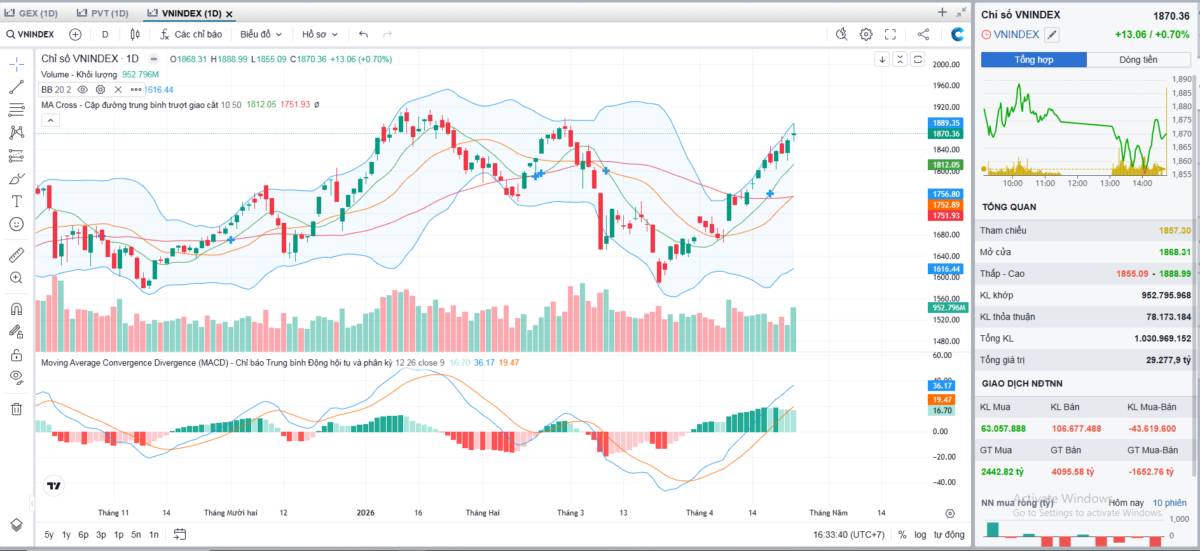
Task: Switch to the GEX (1D) tab
Action: [33, 13]
